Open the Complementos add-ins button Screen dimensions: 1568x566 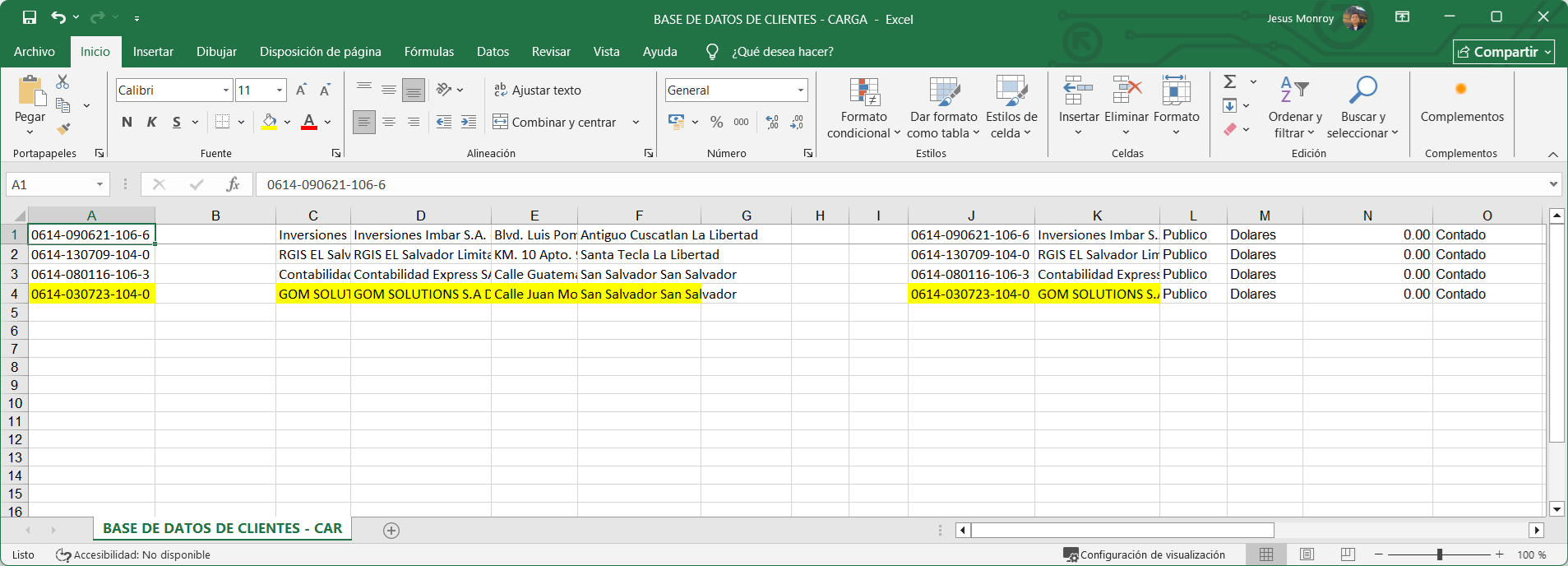1462,100
